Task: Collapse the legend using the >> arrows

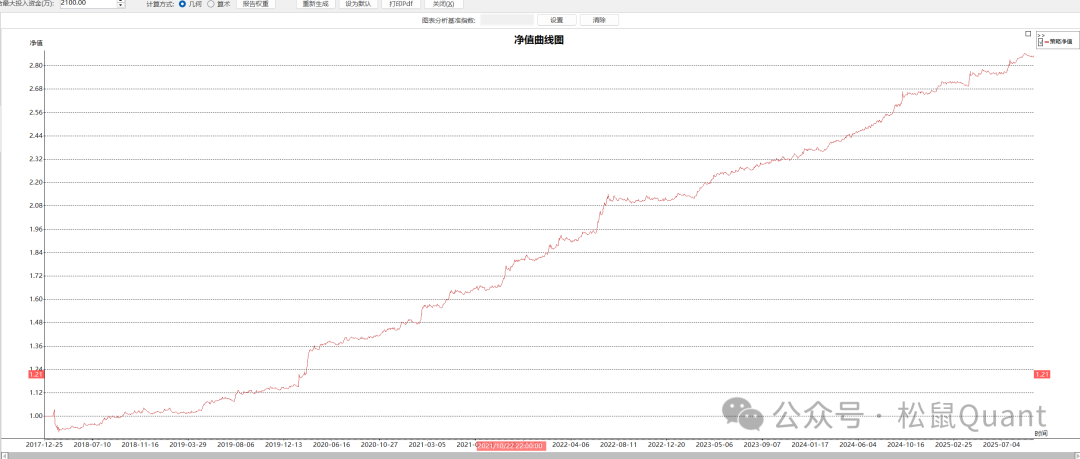Action: (x=1040, y=35)
